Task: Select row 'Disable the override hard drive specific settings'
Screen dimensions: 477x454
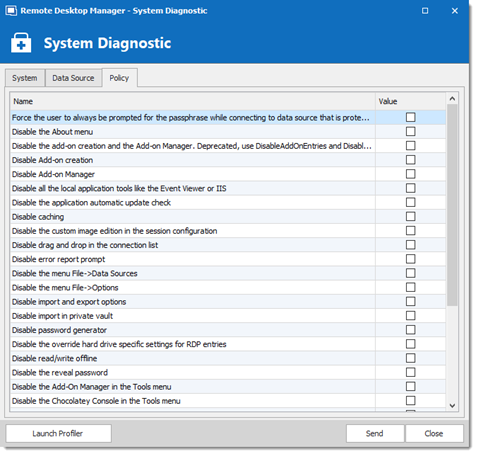Action: [228, 344]
